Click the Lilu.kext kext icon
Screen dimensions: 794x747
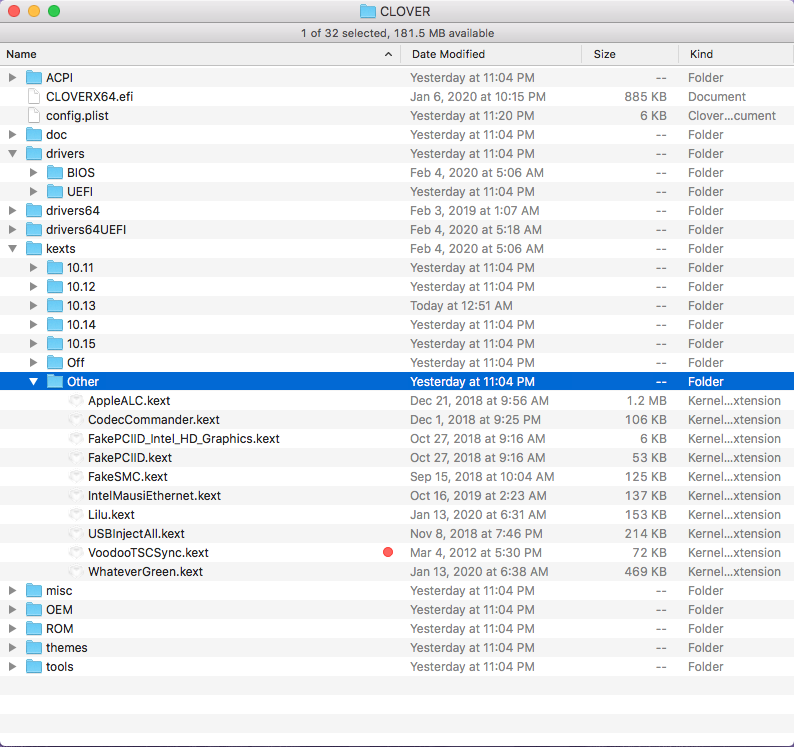pos(76,515)
